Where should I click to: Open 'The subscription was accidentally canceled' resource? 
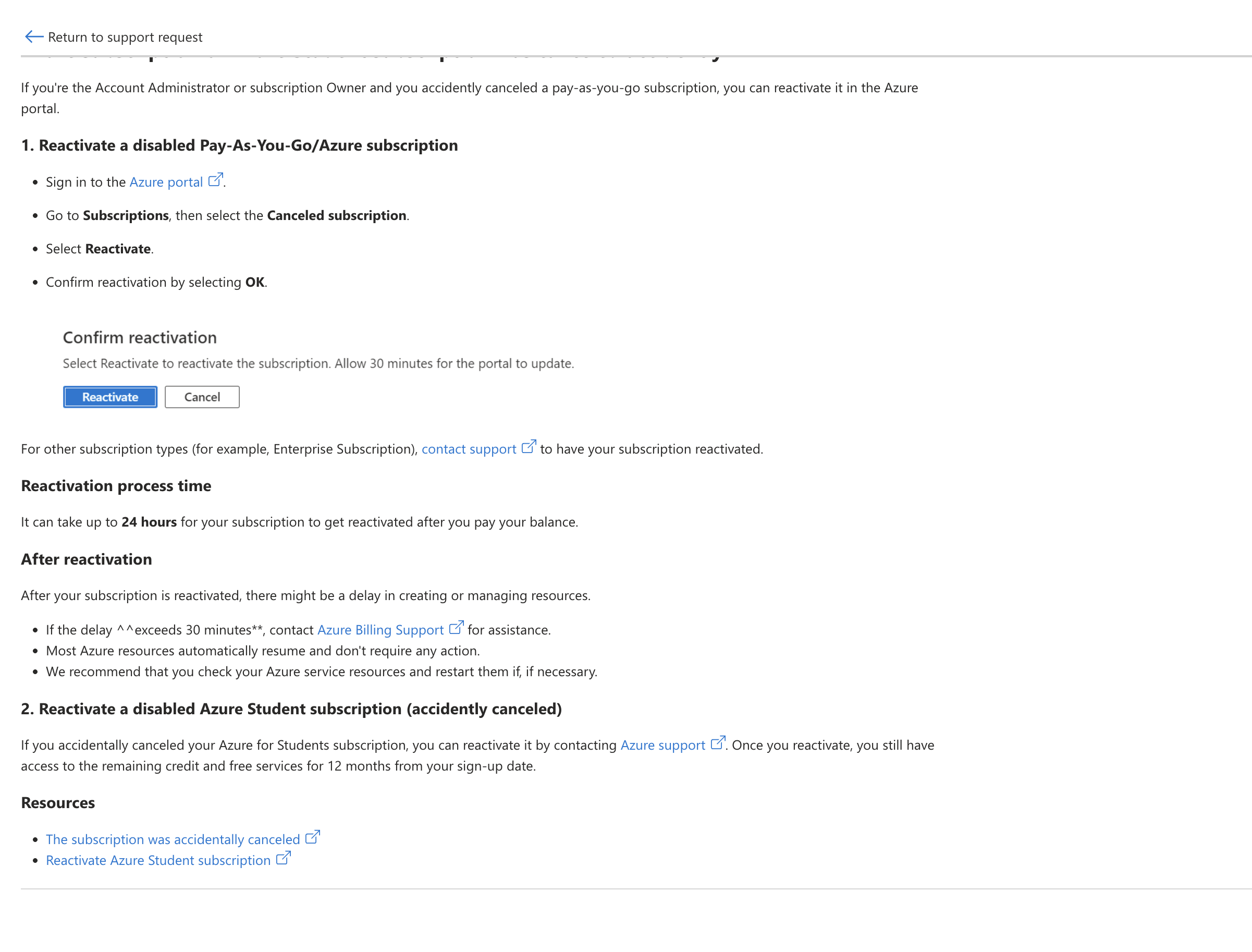coord(173,839)
